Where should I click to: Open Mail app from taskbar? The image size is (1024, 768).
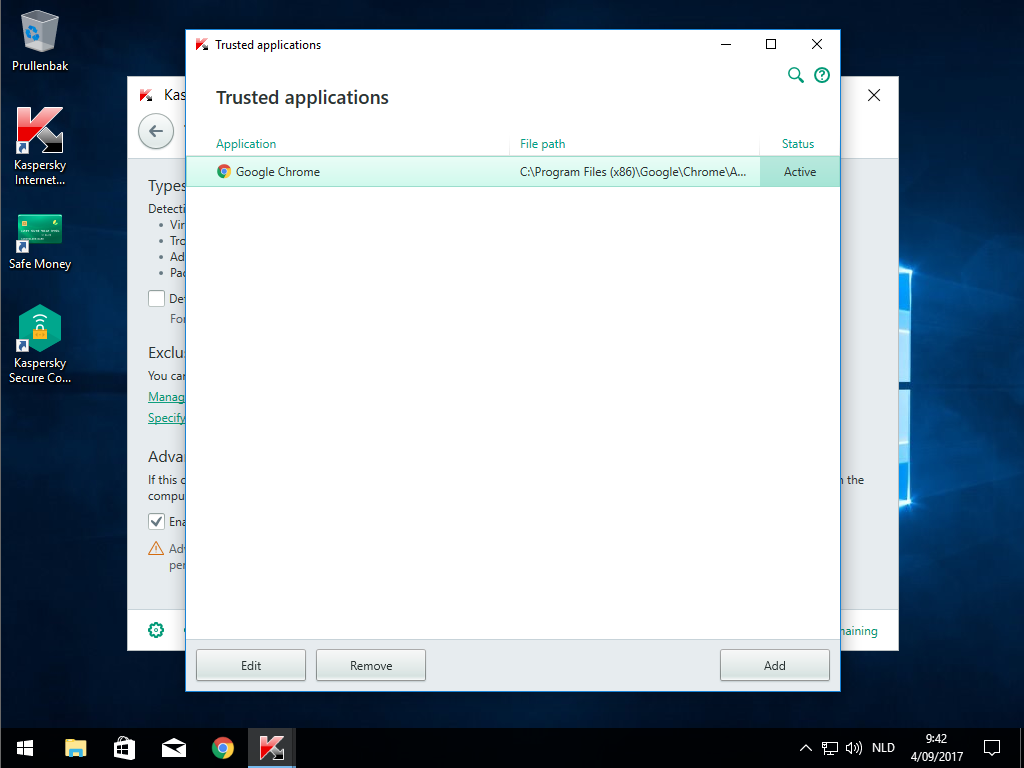tap(174, 748)
